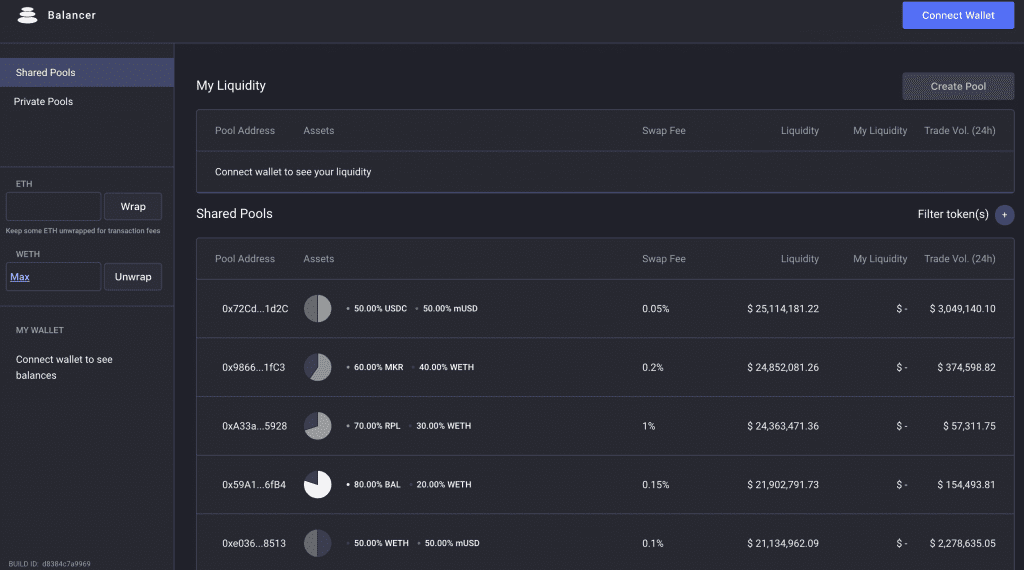
Task: Click the plus icon next to Filter token(s)
Action: tap(1004, 214)
